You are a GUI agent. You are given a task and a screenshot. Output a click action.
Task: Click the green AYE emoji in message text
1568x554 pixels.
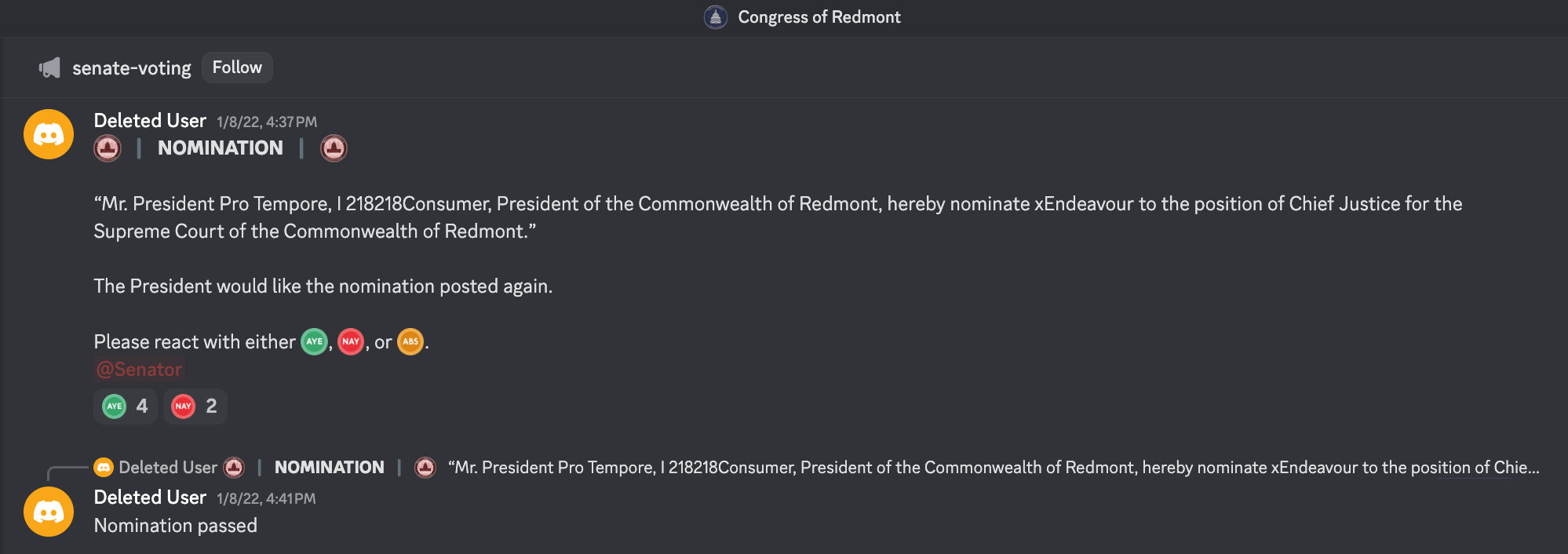[314, 341]
